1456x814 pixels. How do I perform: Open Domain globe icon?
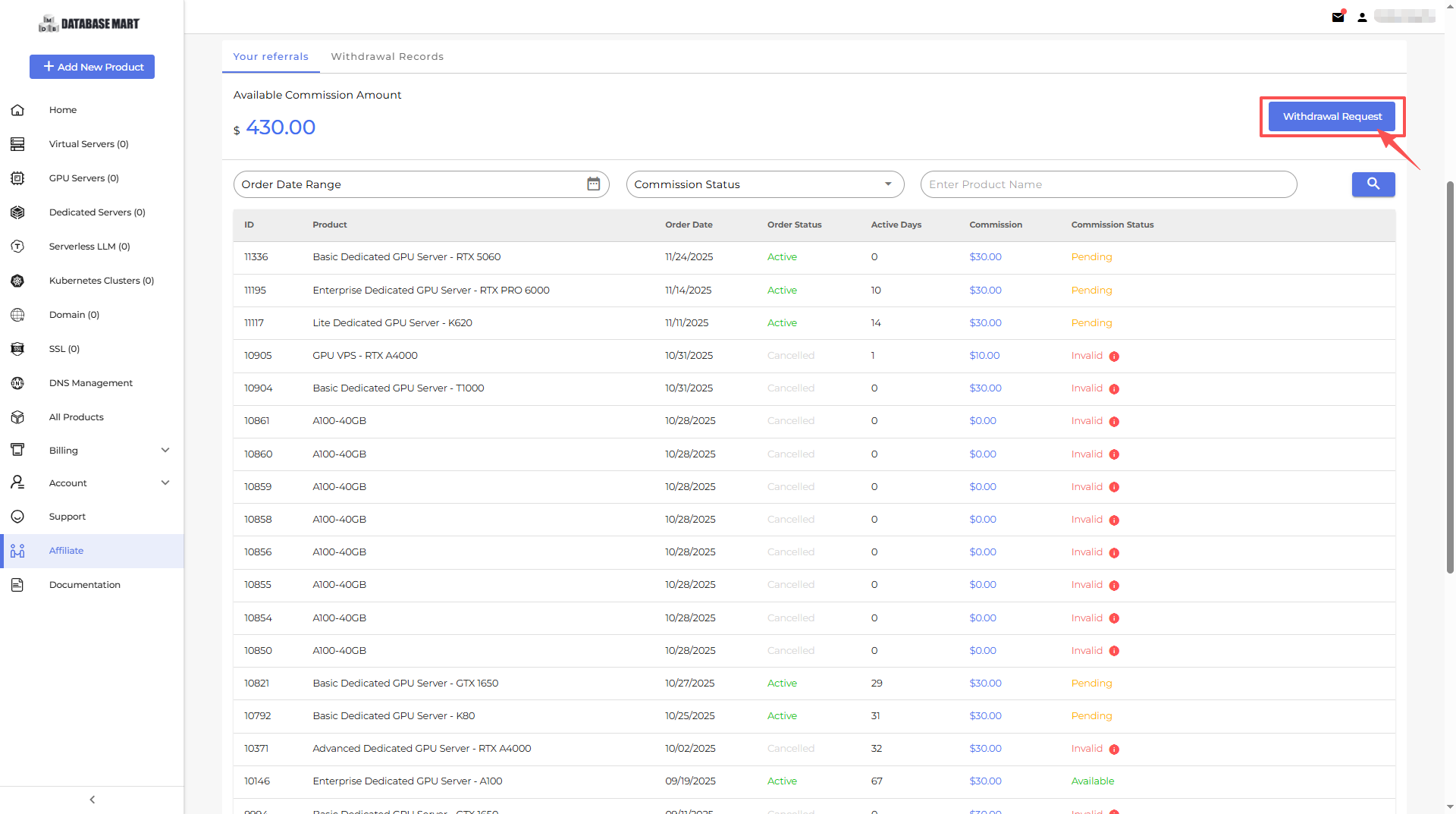coord(17,315)
